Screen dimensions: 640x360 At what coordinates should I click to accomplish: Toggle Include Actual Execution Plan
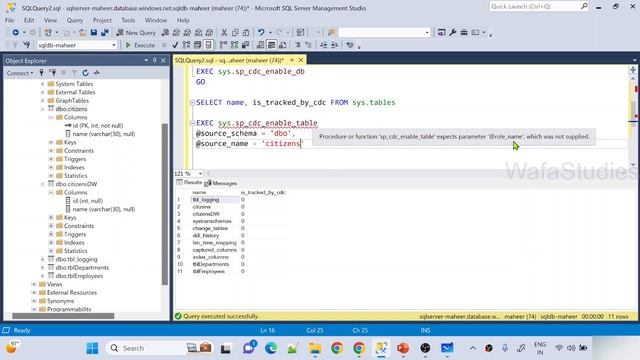pos(223,45)
